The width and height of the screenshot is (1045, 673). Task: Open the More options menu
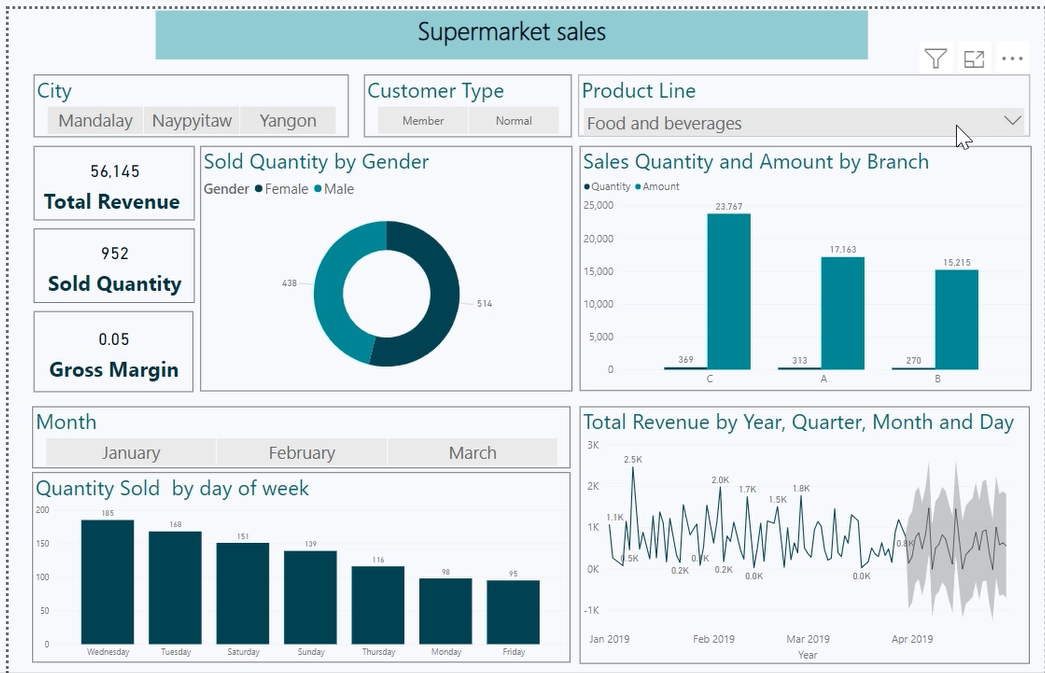point(1012,58)
